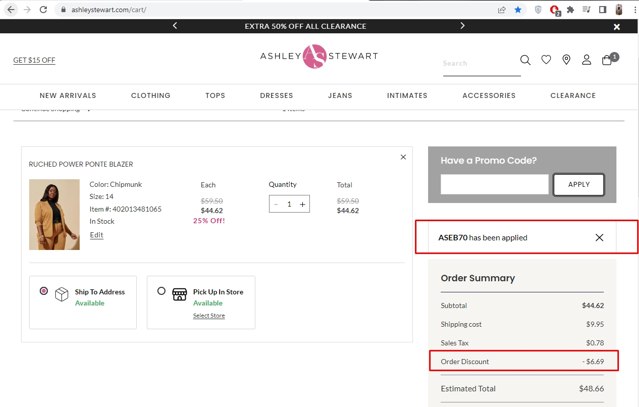Show next promo banner with right chevron
The image size is (639, 407).
click(x=462, y=26)
